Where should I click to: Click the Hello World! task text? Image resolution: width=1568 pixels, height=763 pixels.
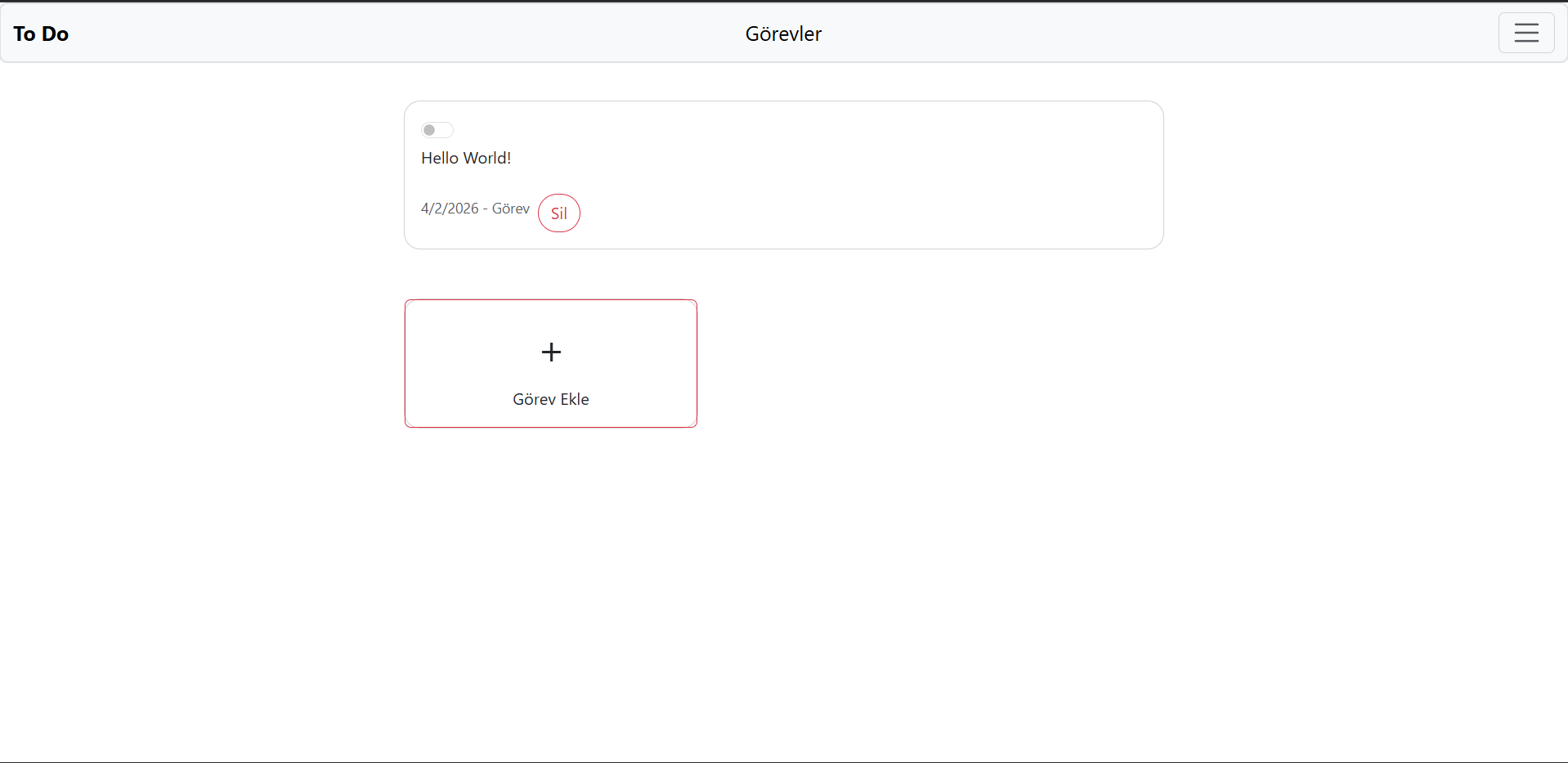pos(466,158)
